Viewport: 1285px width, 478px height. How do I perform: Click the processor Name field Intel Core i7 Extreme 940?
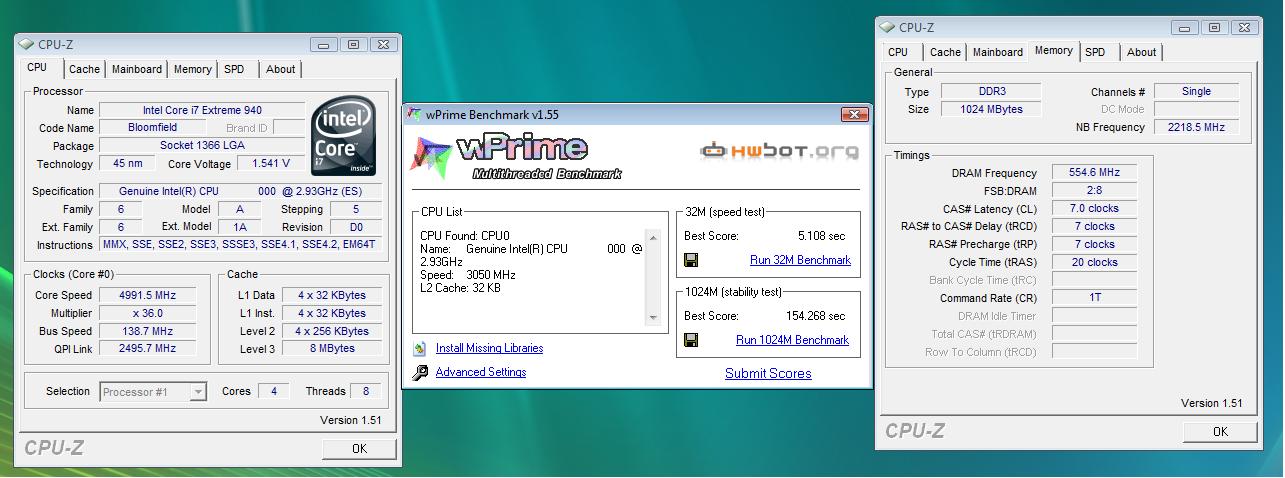(203, 110)
